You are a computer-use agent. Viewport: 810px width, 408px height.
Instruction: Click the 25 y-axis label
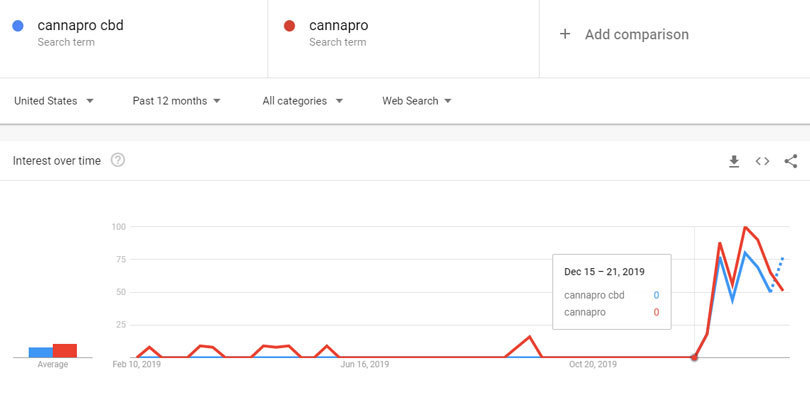coord(121,324)
